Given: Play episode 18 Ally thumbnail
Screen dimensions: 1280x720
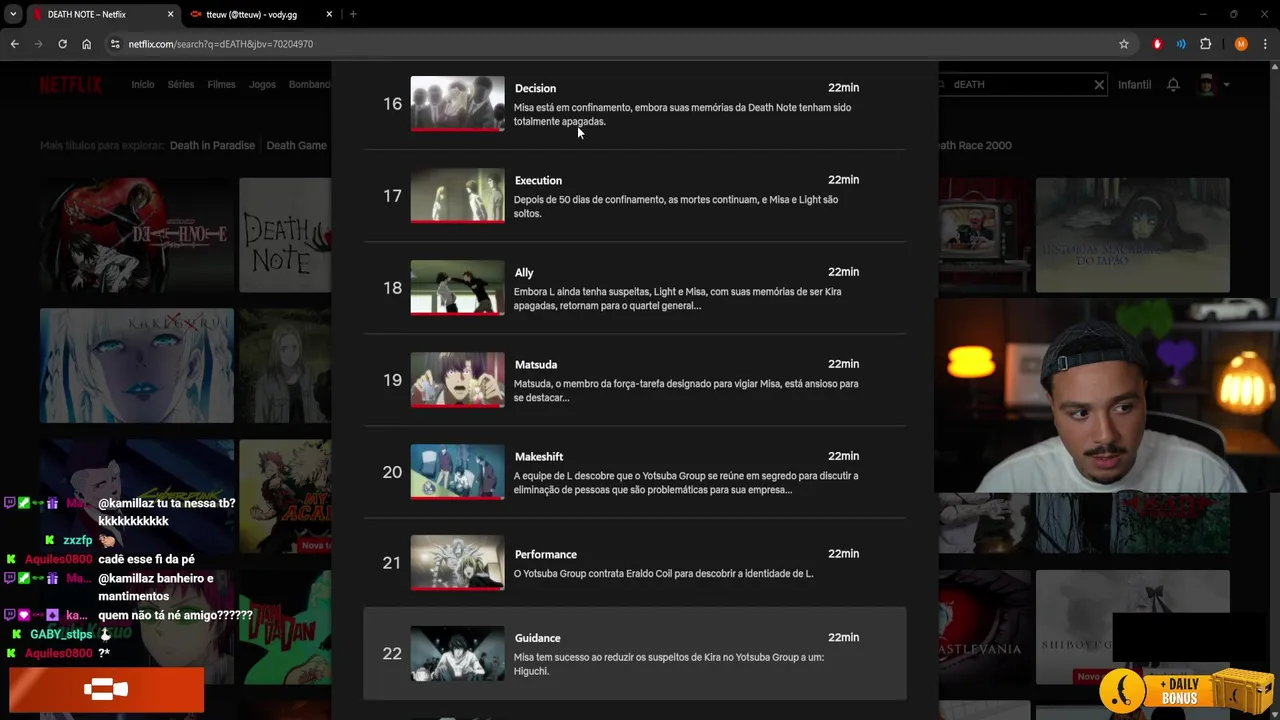Looking at the screenshot, I should click(457, 287).
